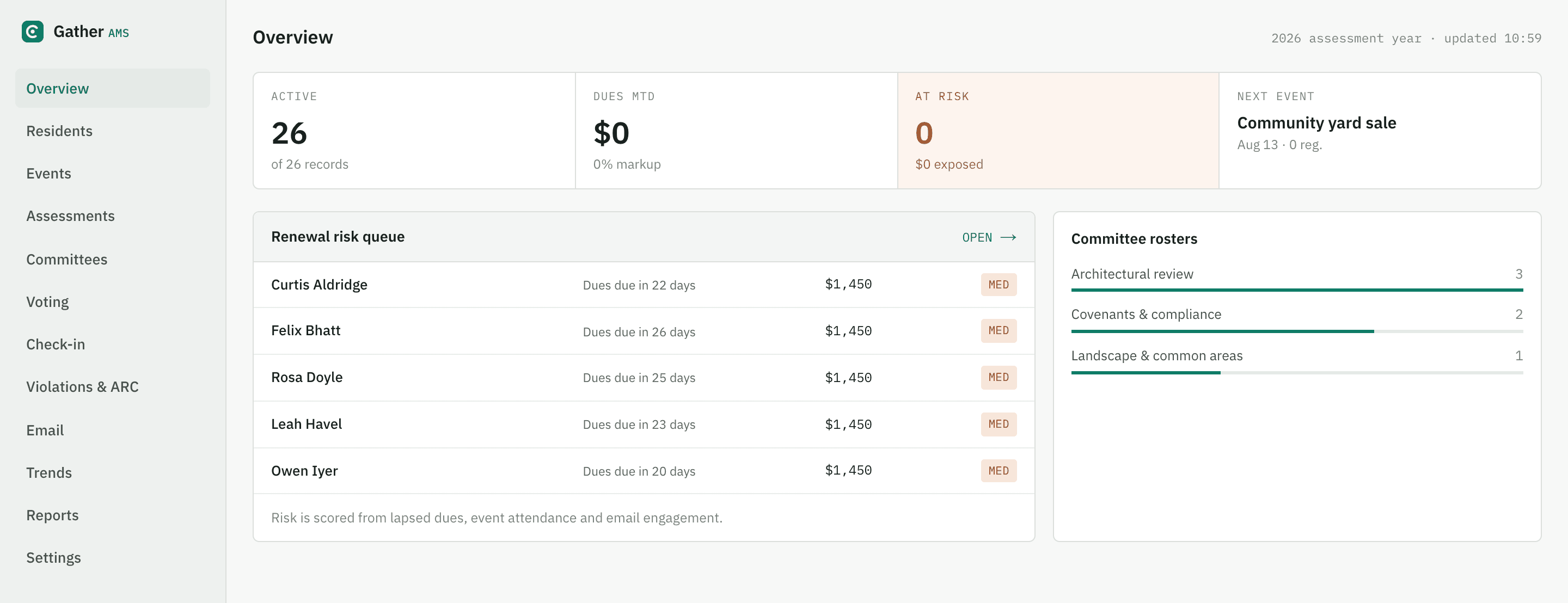Open the Community yard sale event card
The width and height of the screenshot is (1568, 603).
point(1380,131)
